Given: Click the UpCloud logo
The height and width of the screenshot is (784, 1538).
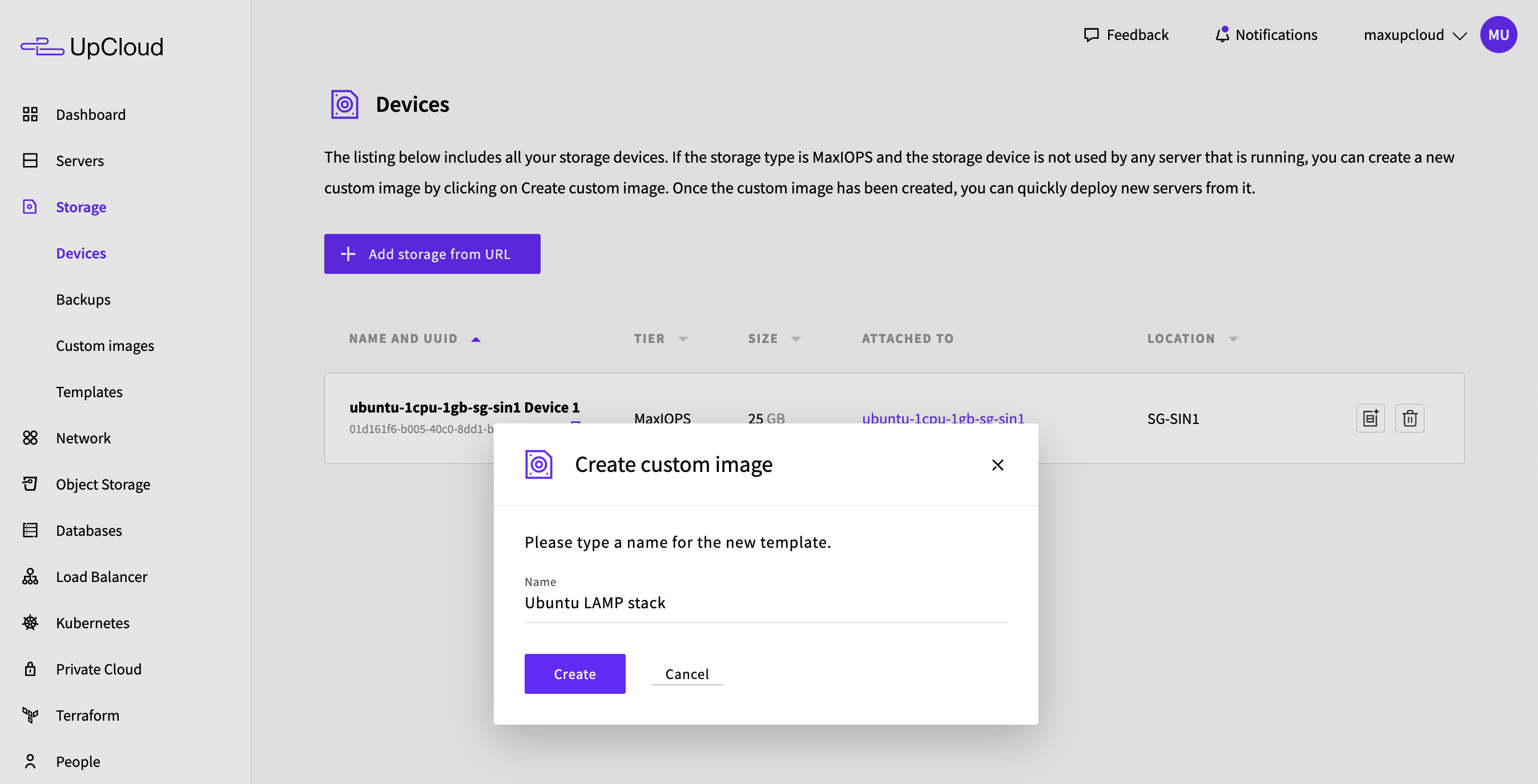Looking at the screenshot, I should [x=92, y=47].
